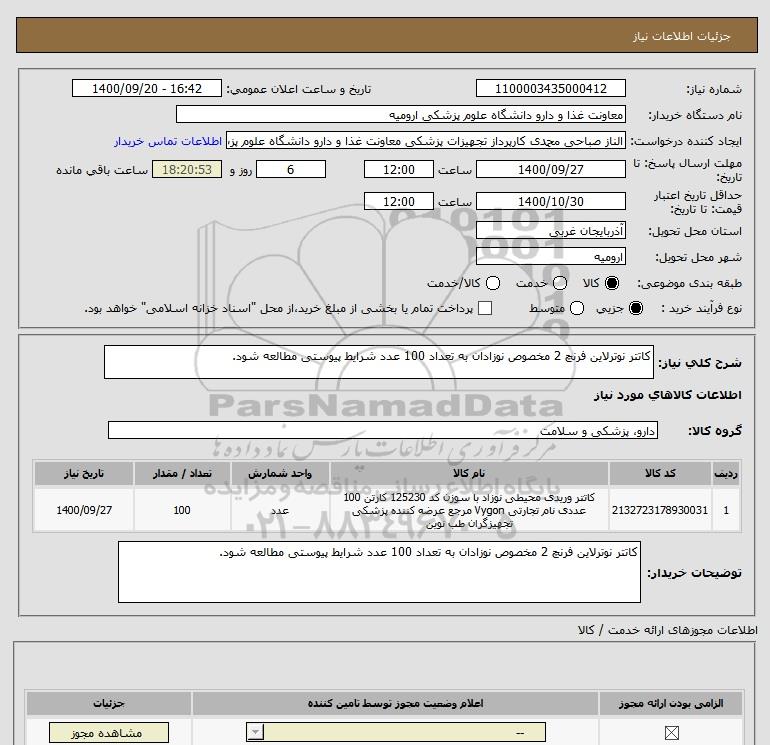770x745 pixels.
Task: Select the کالا radio button
Action: [x=613, y=283]
